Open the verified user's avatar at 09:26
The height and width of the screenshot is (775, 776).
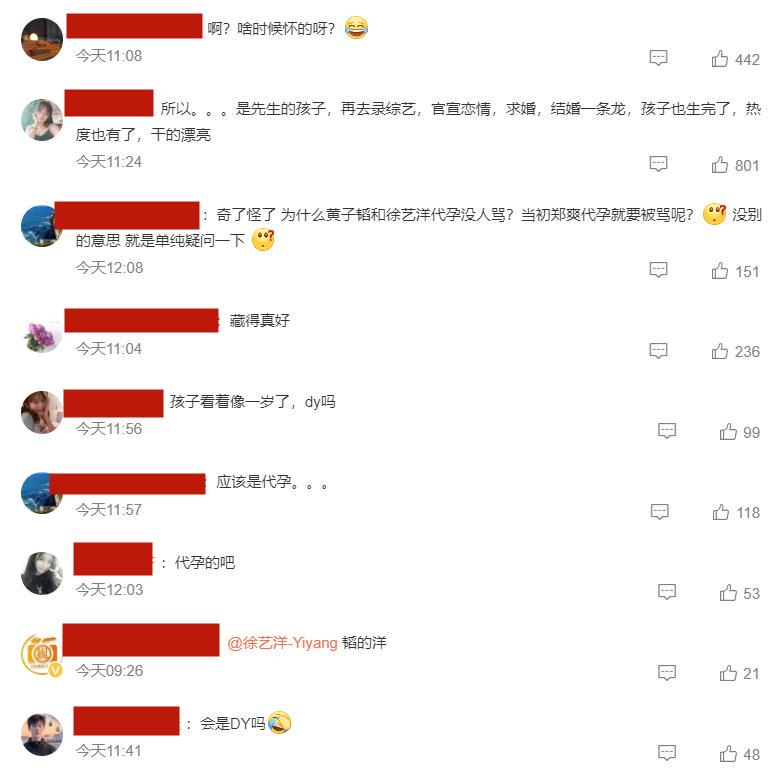pos(42,655)
